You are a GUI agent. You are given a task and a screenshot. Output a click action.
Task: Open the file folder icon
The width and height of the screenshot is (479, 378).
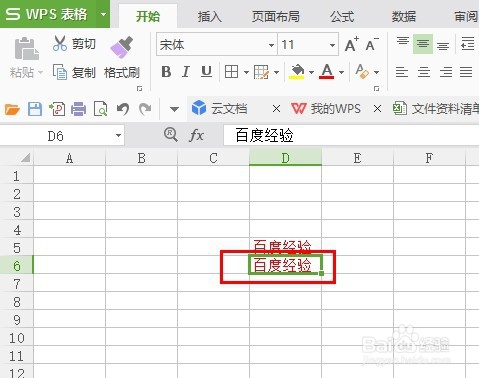point(12,109)
